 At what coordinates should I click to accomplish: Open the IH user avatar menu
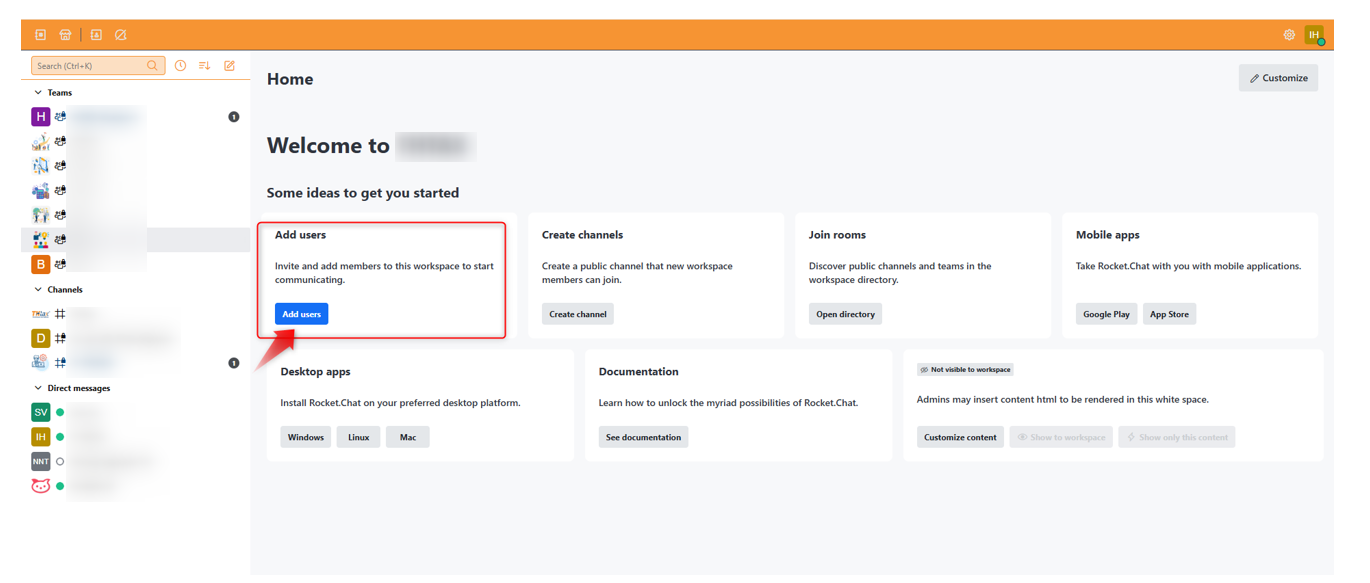pos(1314,35)
